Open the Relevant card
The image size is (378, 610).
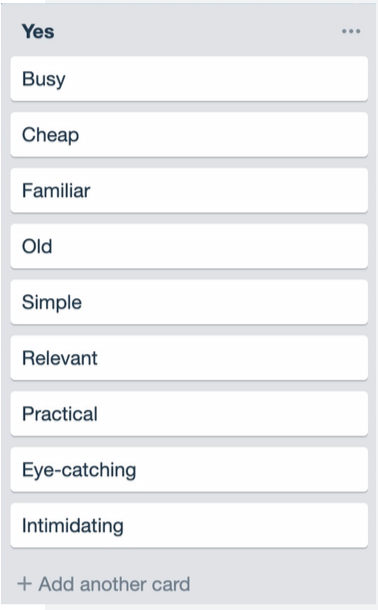click(x=189, y=358)
